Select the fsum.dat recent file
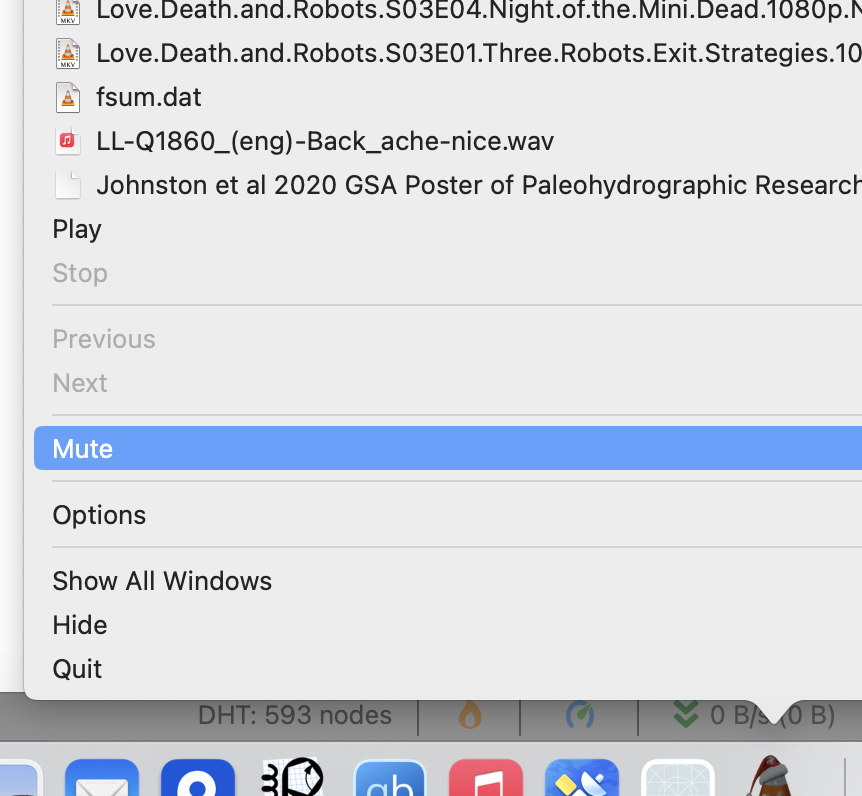The height and width of the screenshot is (796, 862). (149, 97)
